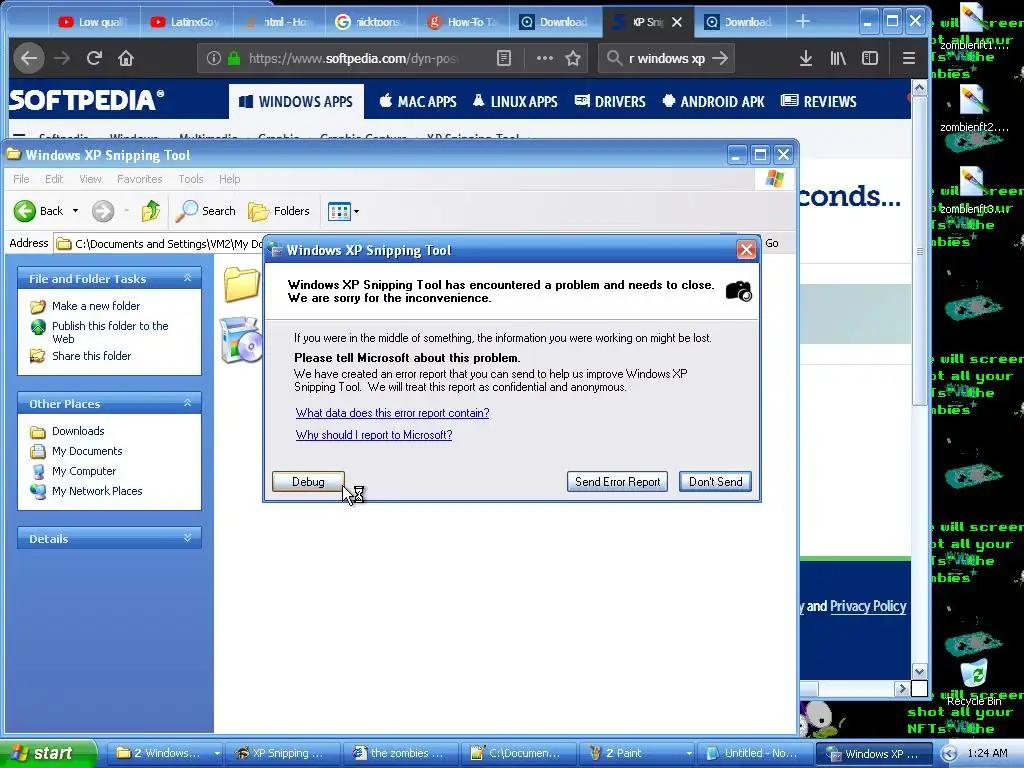
Task: Toggle the Folders pane button
Action: [279, 211]
